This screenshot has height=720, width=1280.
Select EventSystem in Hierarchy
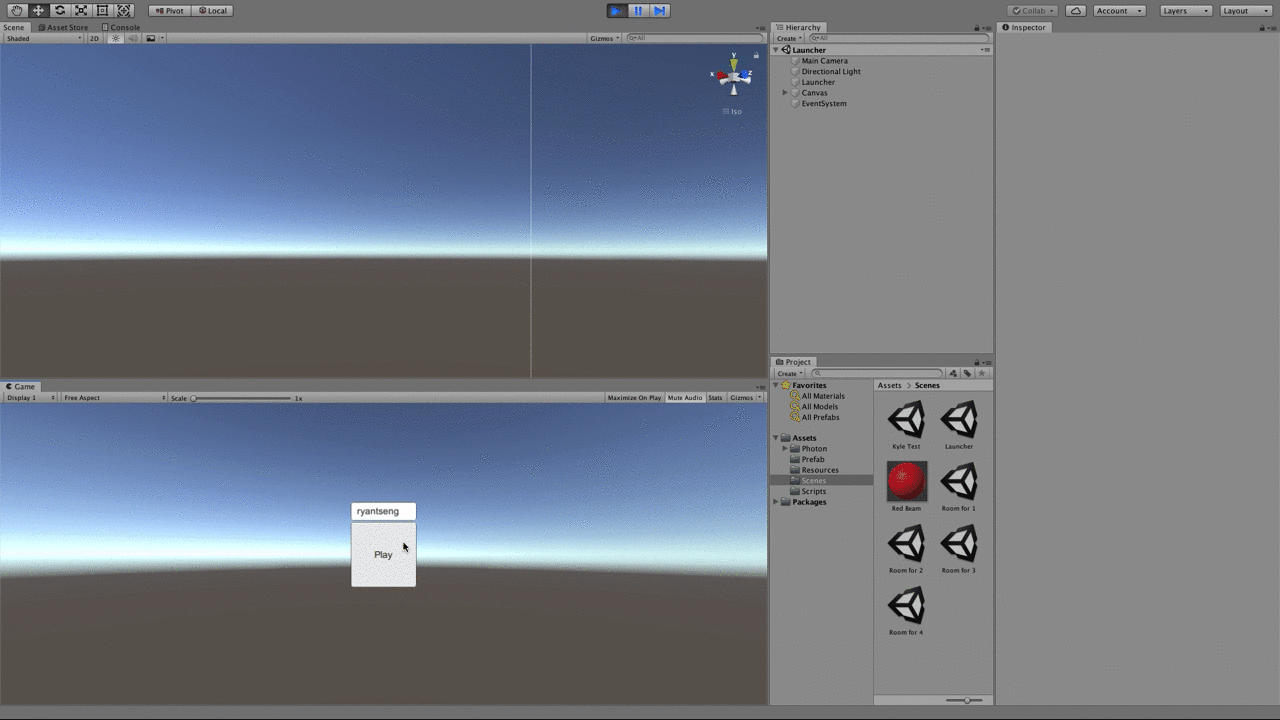824,103
